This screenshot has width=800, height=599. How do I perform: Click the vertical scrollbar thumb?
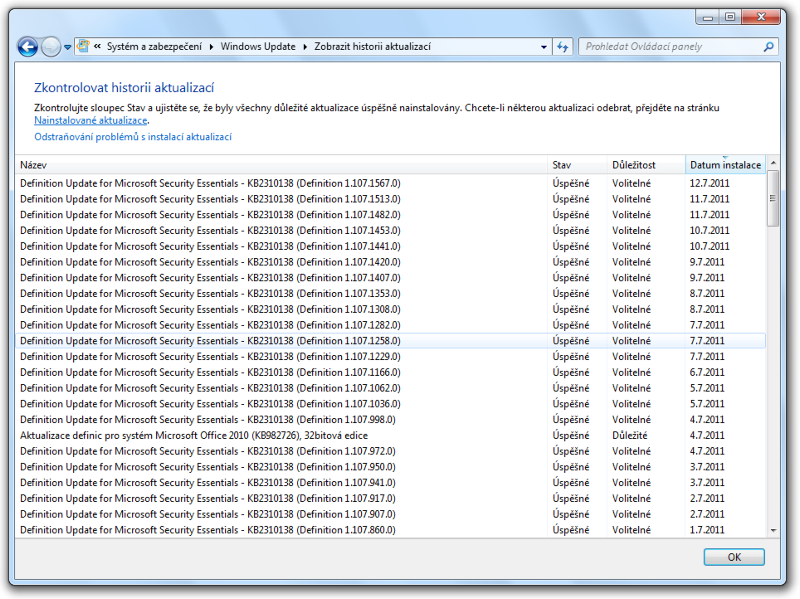773,198
